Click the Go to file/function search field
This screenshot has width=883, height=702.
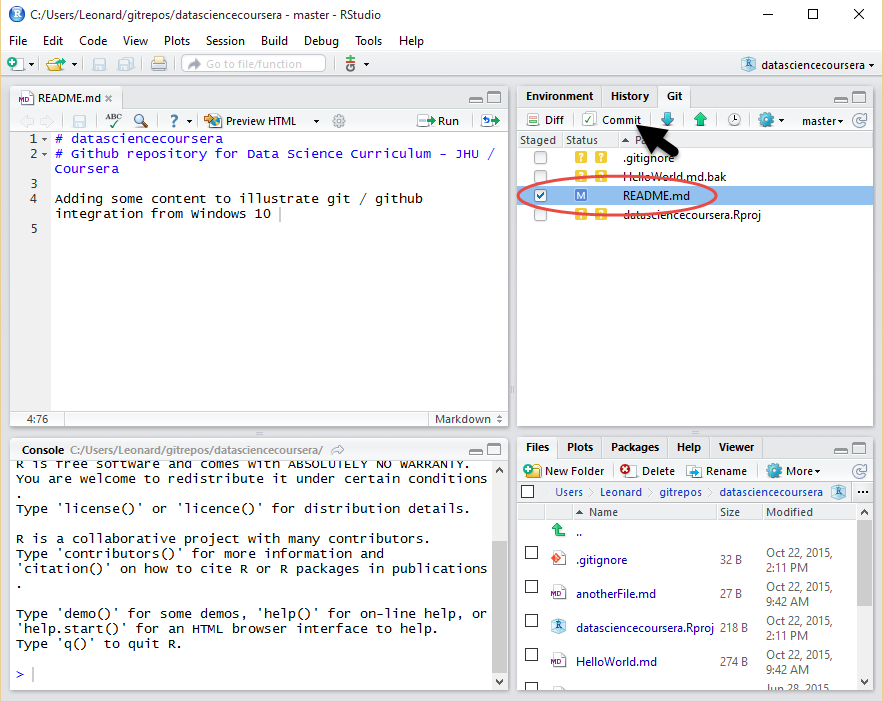point(254,64)
